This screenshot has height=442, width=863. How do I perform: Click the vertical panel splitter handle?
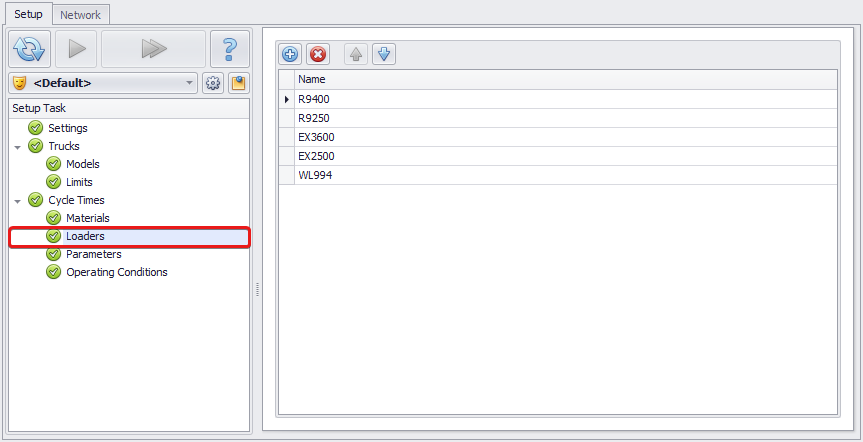(x=257, y=290)
